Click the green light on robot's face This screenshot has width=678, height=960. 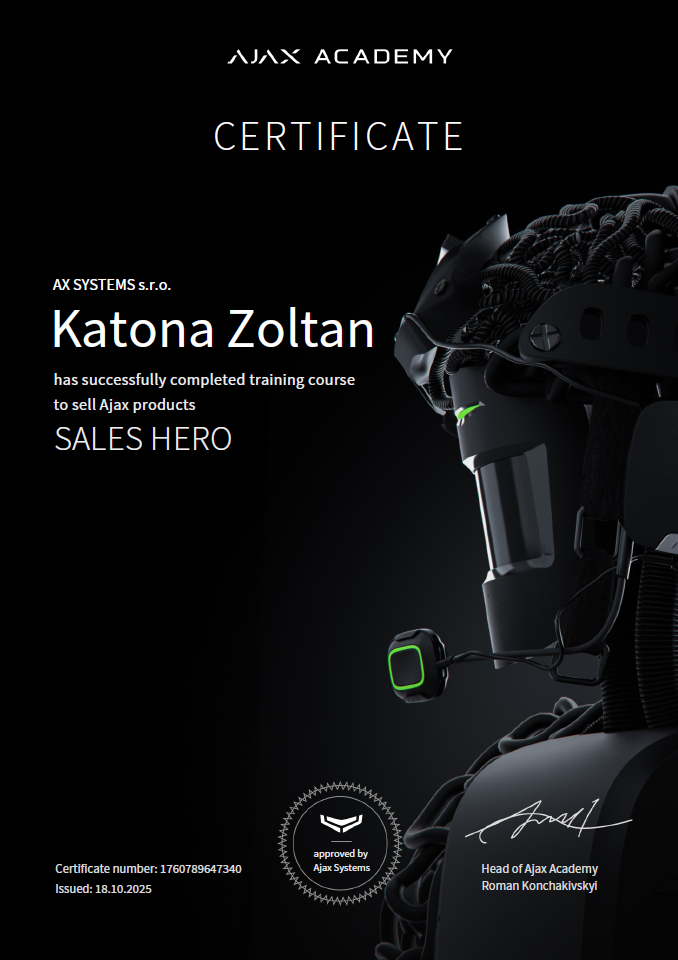[469, 411]
